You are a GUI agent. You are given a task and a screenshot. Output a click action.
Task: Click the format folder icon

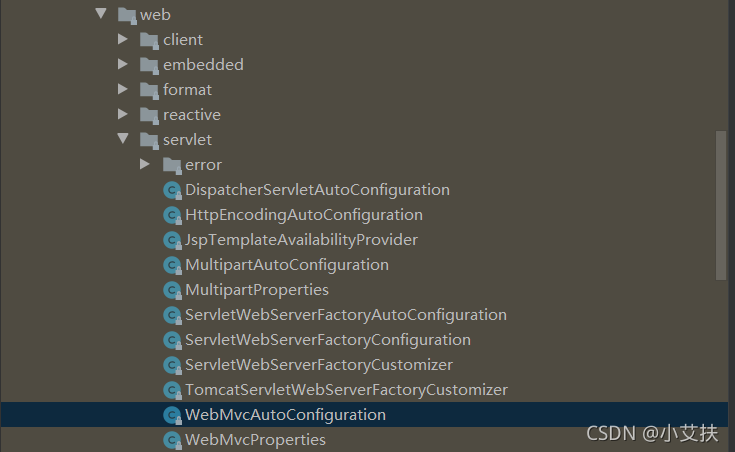pos(150,90)
